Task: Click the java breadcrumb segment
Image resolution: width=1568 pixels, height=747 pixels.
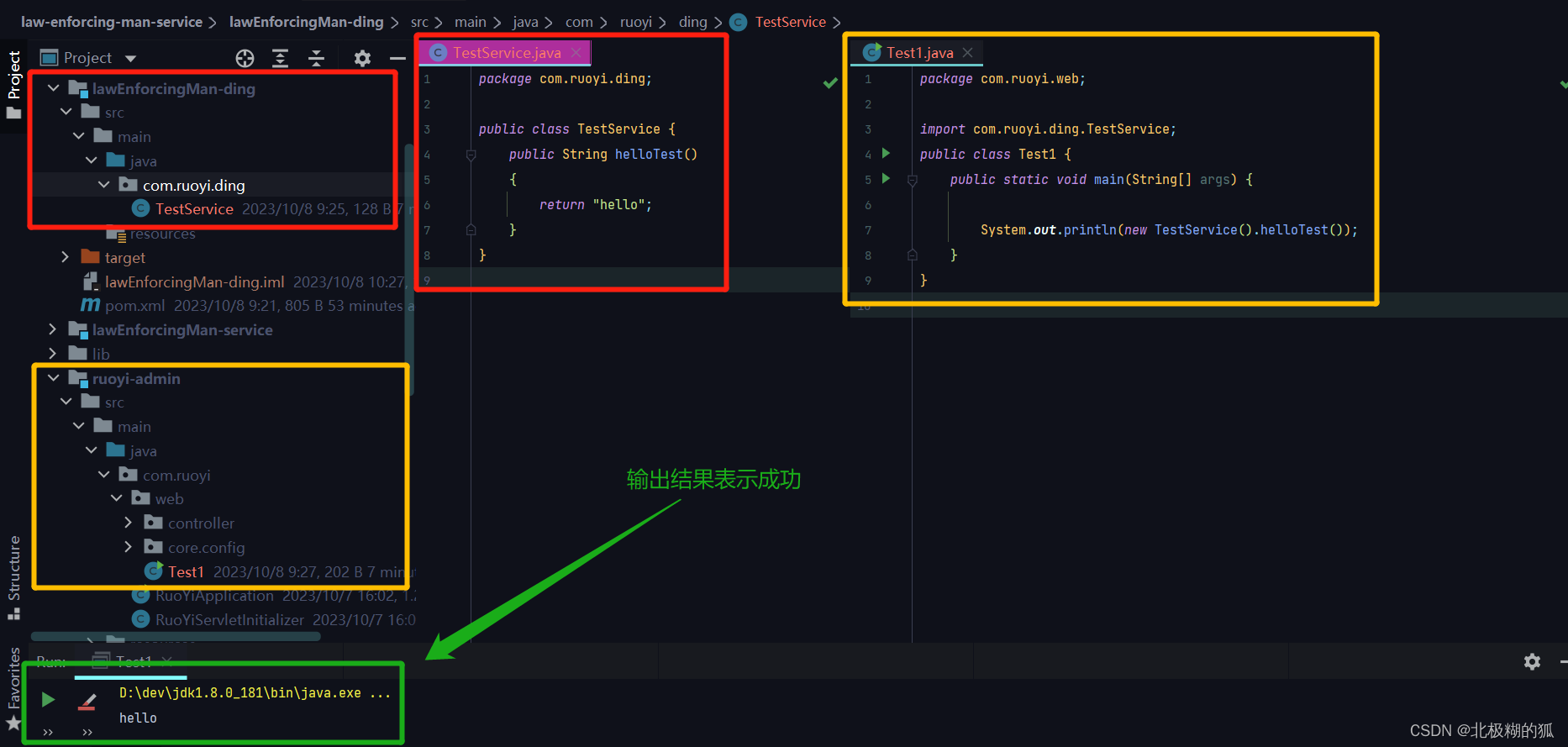Action: click(x=525, y=22)
